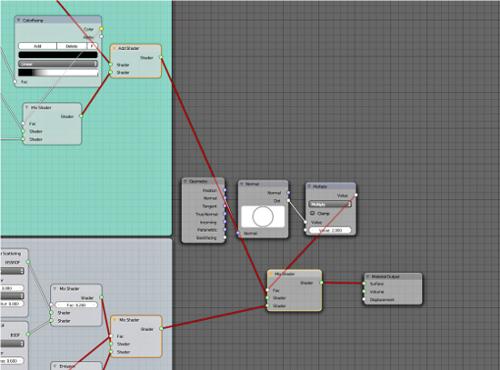Click the Shader output socket on Add Shader node

pos(161,57)
